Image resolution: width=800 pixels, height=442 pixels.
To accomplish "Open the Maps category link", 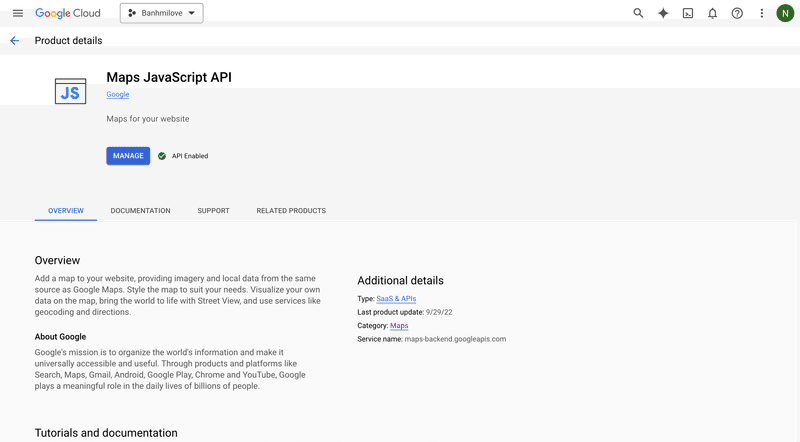I will [399, 326].
